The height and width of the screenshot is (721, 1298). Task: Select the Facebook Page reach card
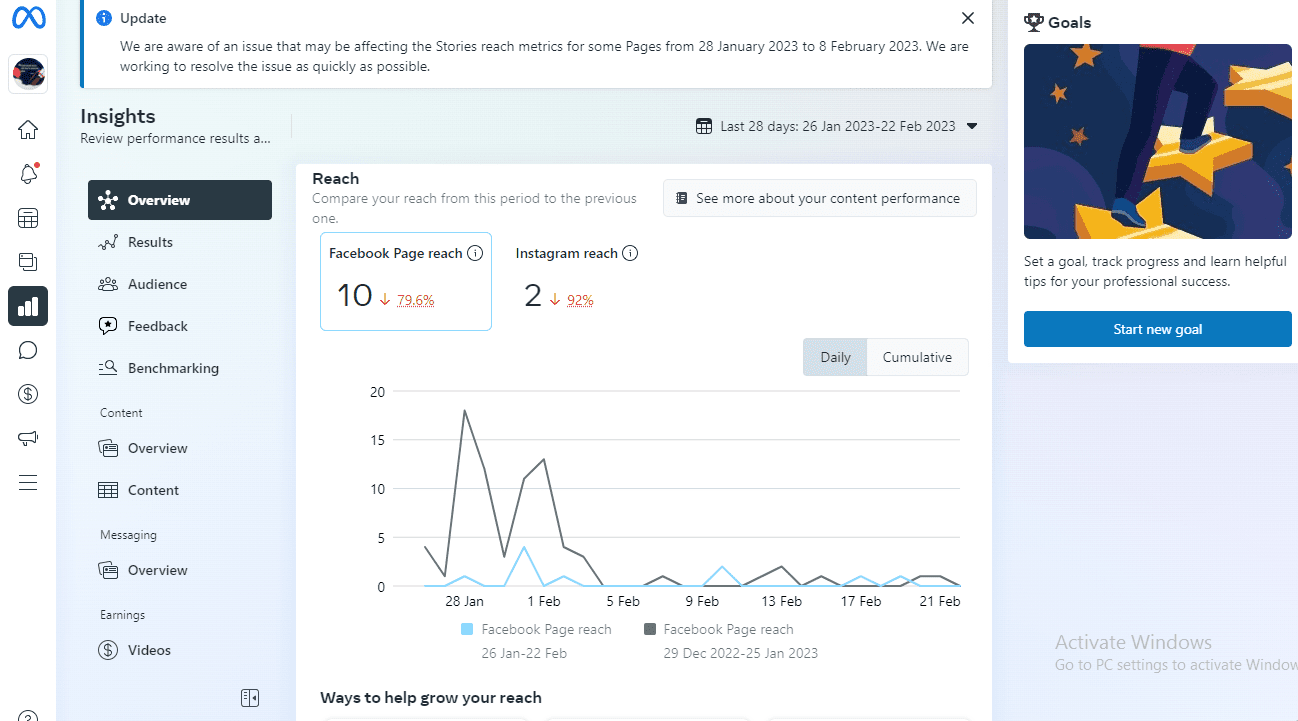pyautogui.click(x=406, y=282)
